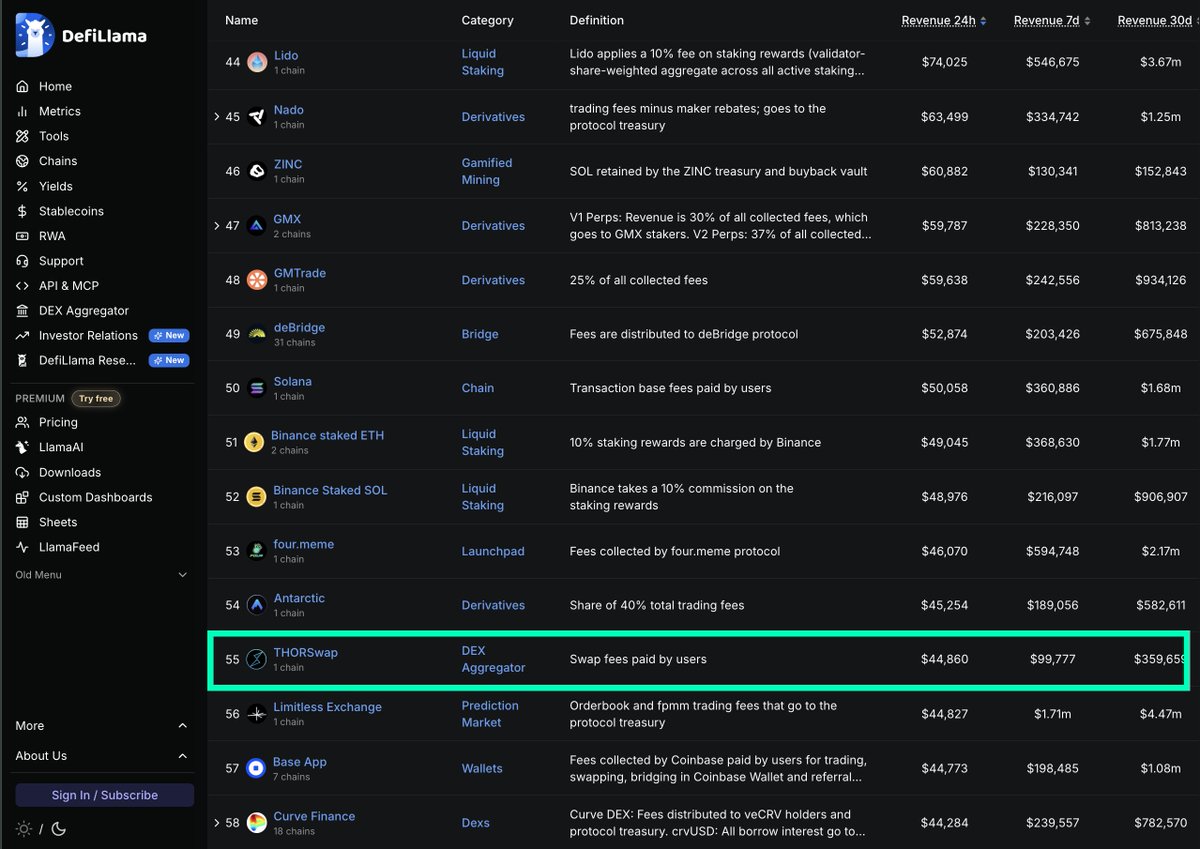This screenshot has width=1200, height=849.
Task: Sort by Revenue 24h column
Action: pos(944,20)
